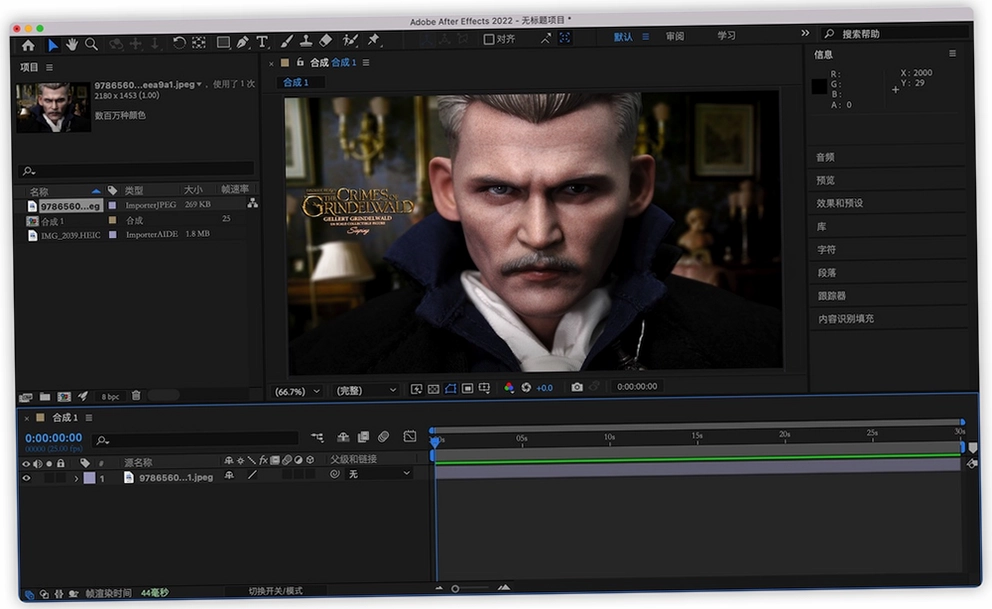Switch to the 默认 workspace
Viewport: 992px width, 609px height.
coord(623,37)
